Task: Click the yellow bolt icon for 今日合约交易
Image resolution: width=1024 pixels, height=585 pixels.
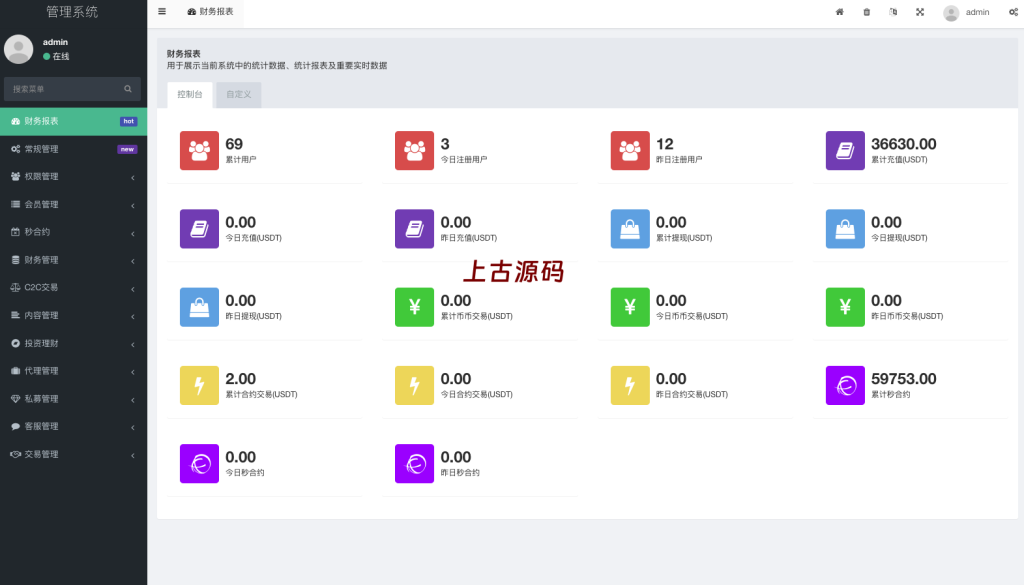Action: pos(414,385)
